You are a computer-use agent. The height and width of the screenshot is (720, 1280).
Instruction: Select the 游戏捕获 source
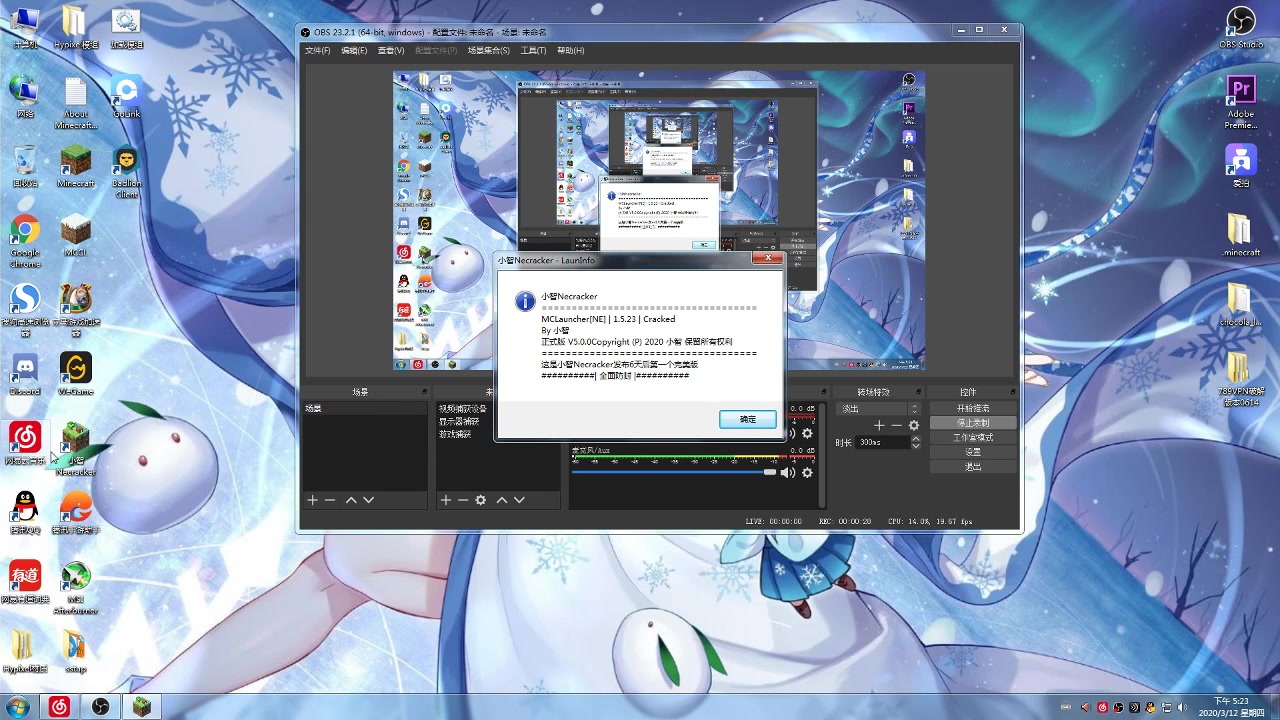click(455, 434)
